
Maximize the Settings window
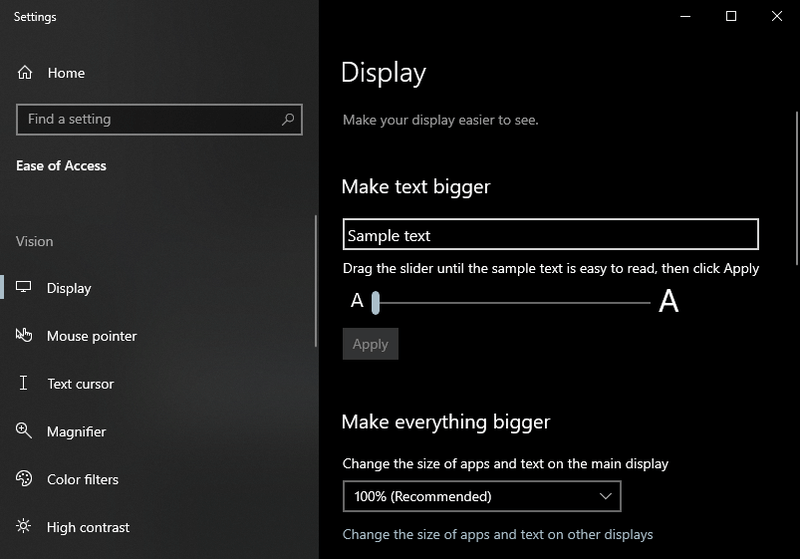click(x=731, y=16)
